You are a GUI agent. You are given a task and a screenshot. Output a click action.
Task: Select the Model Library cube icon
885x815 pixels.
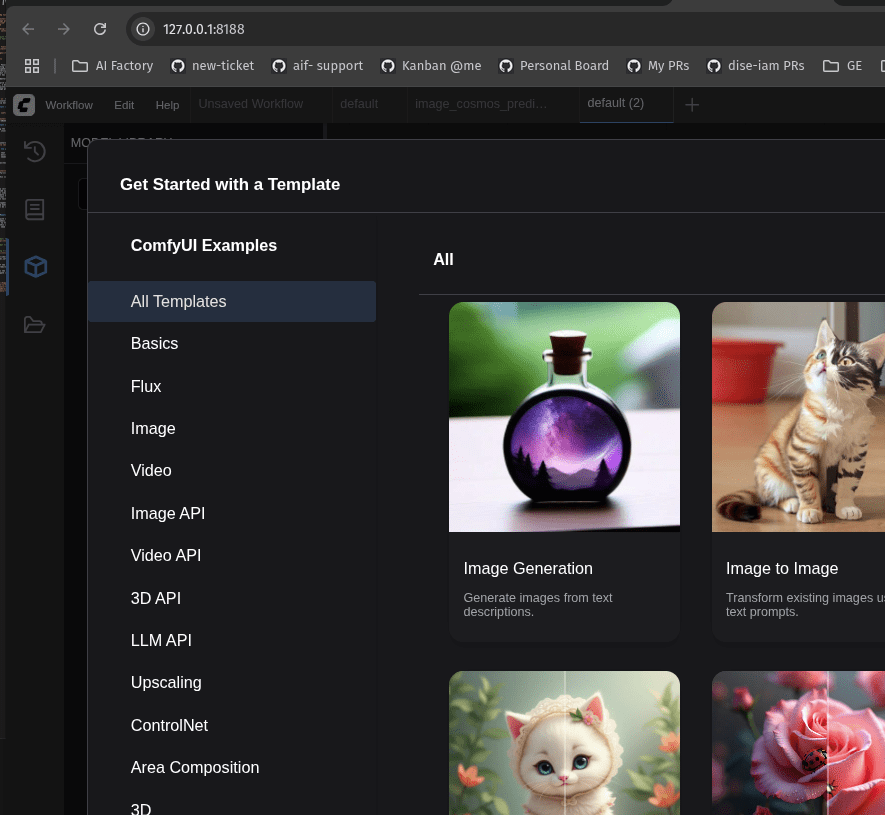coord(34,266)
